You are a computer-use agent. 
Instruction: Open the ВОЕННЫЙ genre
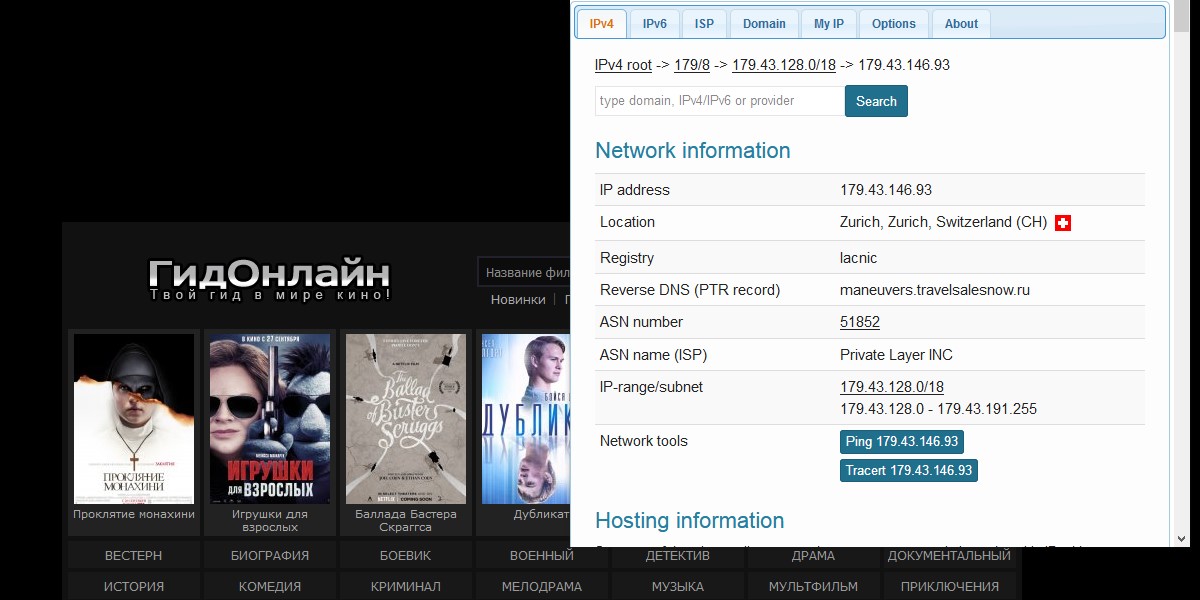click(542, 556)
